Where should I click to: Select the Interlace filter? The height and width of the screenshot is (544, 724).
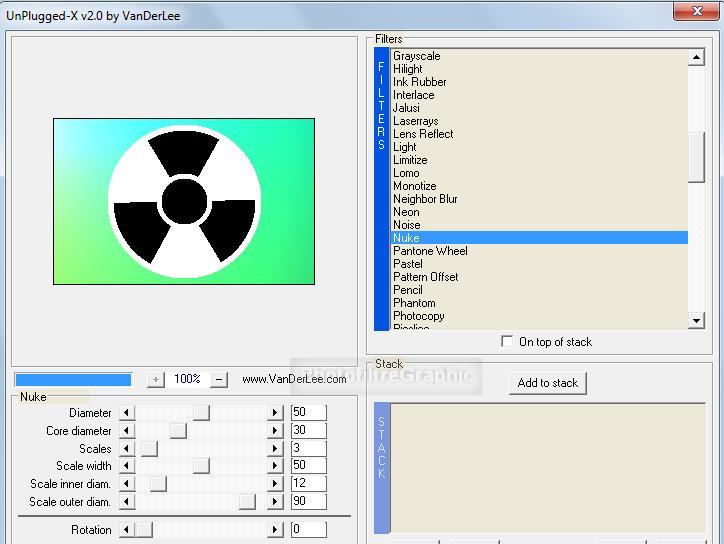pos(539,95)
